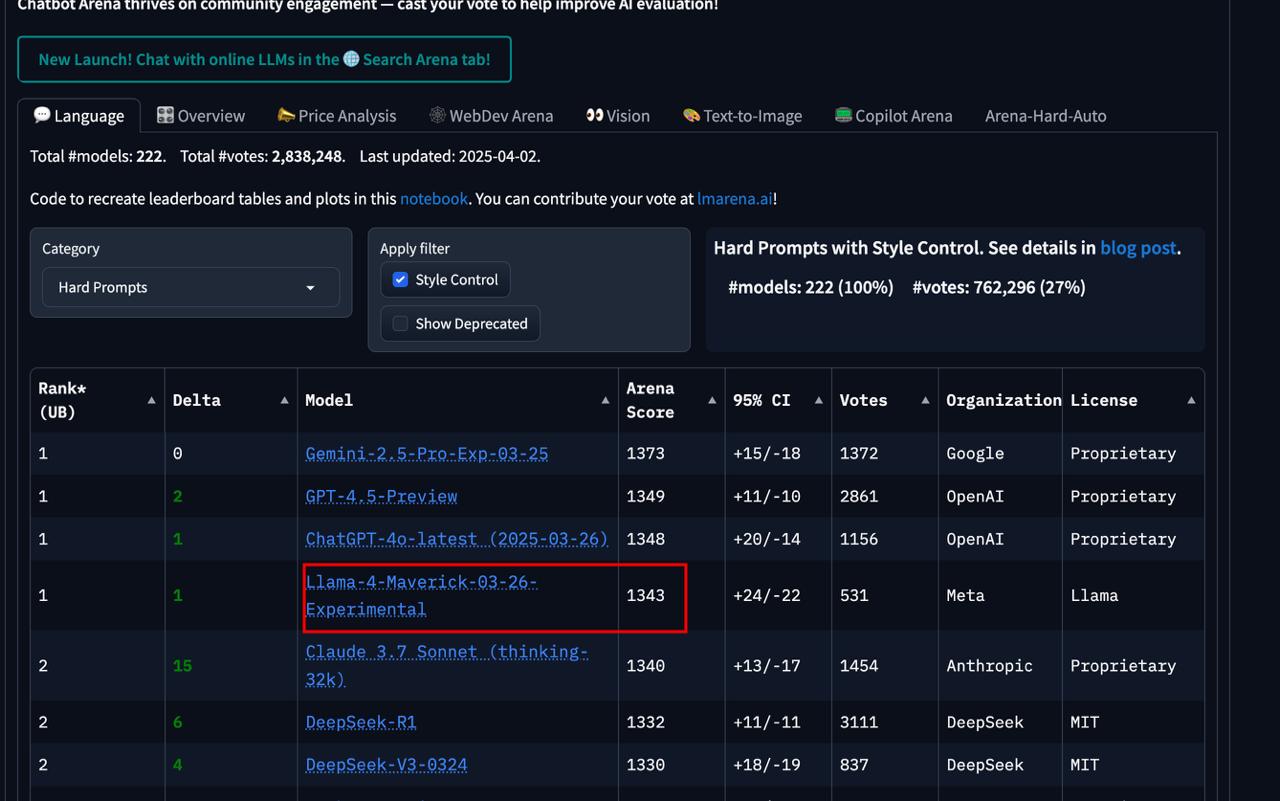The image size is (1280, 801).
Task: Enable the Style Control checkbox
Action: pyautogui.click(x=400, y=280)
